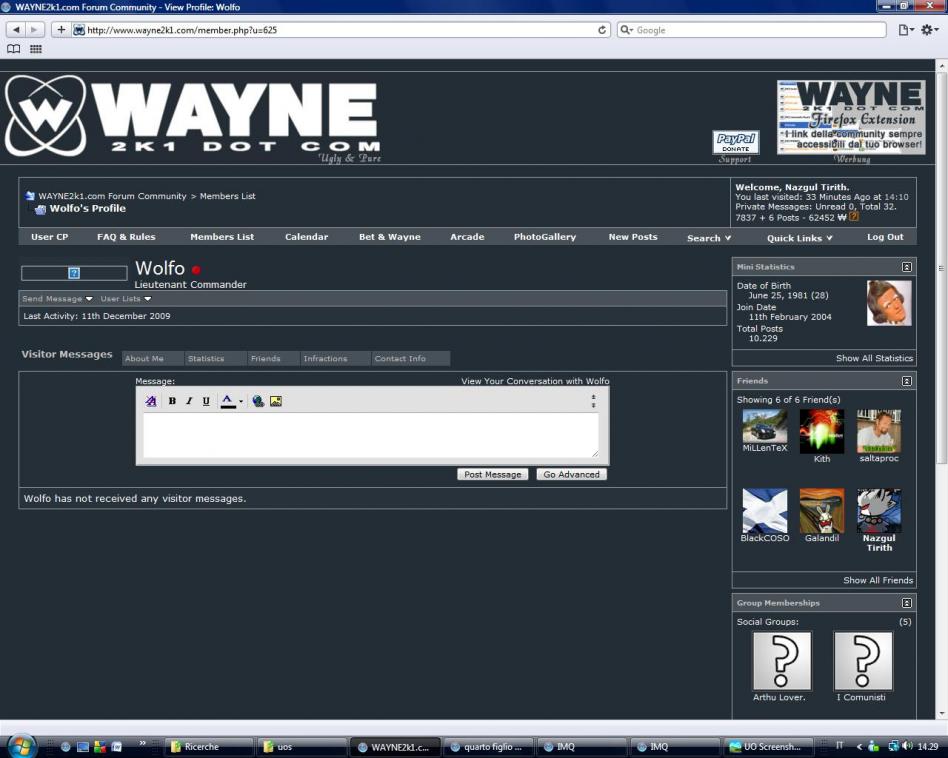Open friend BlackCOSO's avatar
The width and height of the screenshot is (948, 758).
765,511
